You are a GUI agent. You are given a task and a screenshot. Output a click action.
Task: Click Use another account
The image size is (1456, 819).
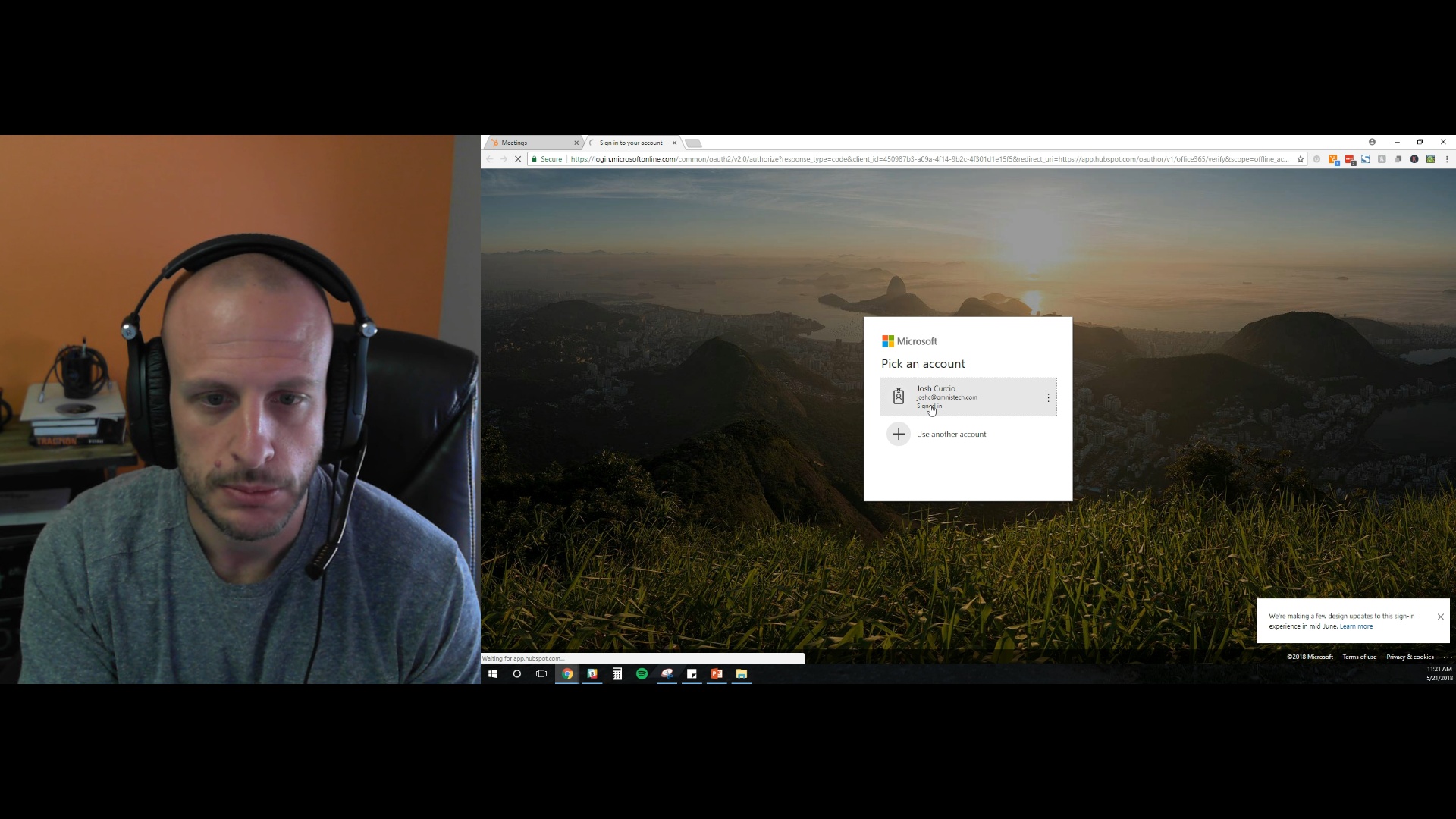click(950, 434)
